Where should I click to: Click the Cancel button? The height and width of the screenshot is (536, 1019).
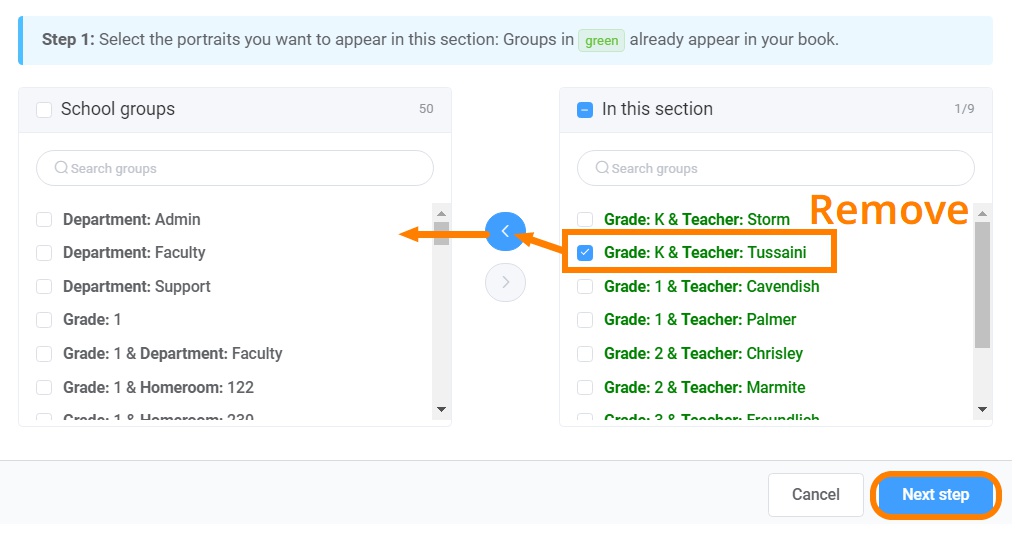coord(816,495)
